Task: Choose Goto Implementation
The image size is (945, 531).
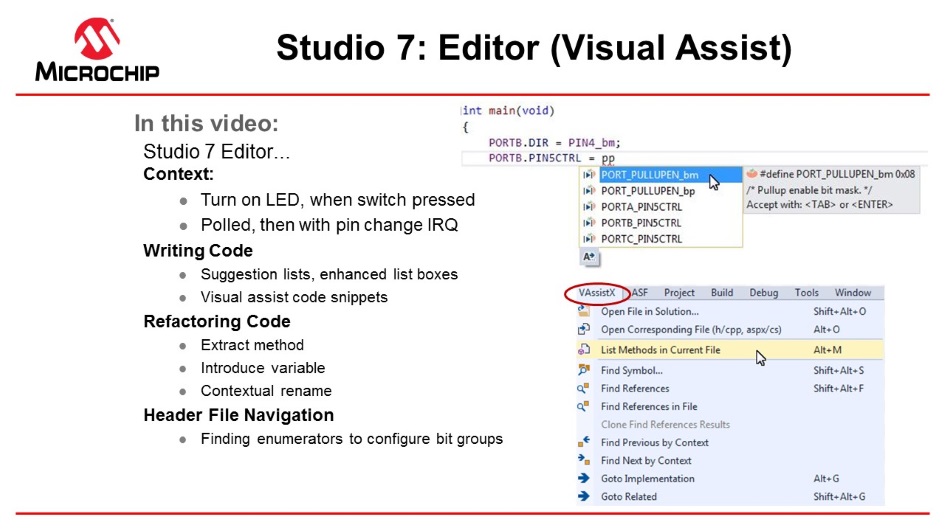Action: coord(730,479)
